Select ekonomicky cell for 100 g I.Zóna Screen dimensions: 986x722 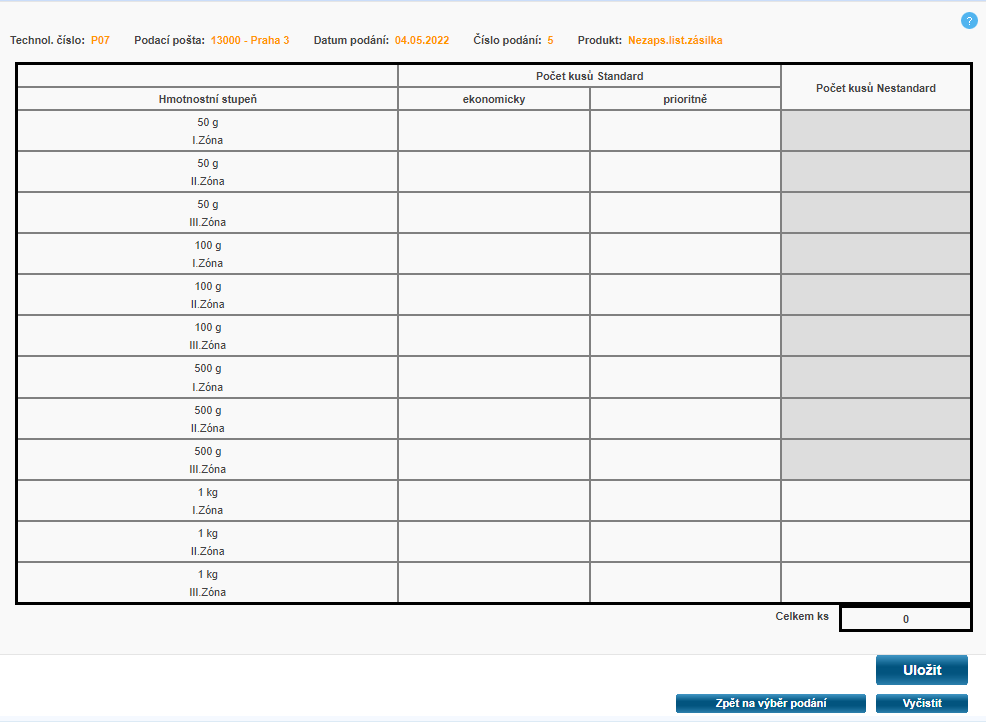(494, 254)
